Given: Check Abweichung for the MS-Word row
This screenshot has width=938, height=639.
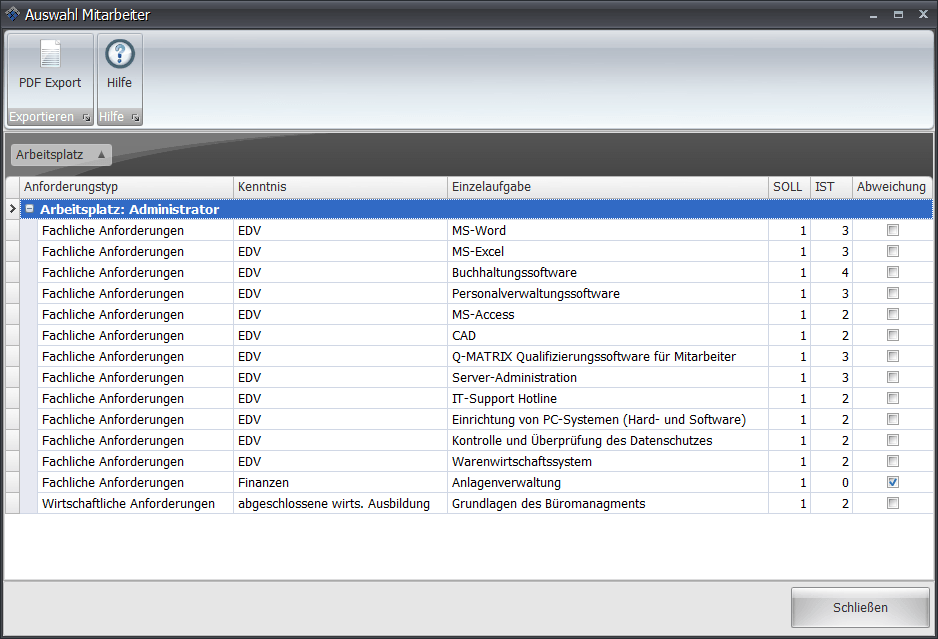Looking at the screenshot, I should click(891, 229).
